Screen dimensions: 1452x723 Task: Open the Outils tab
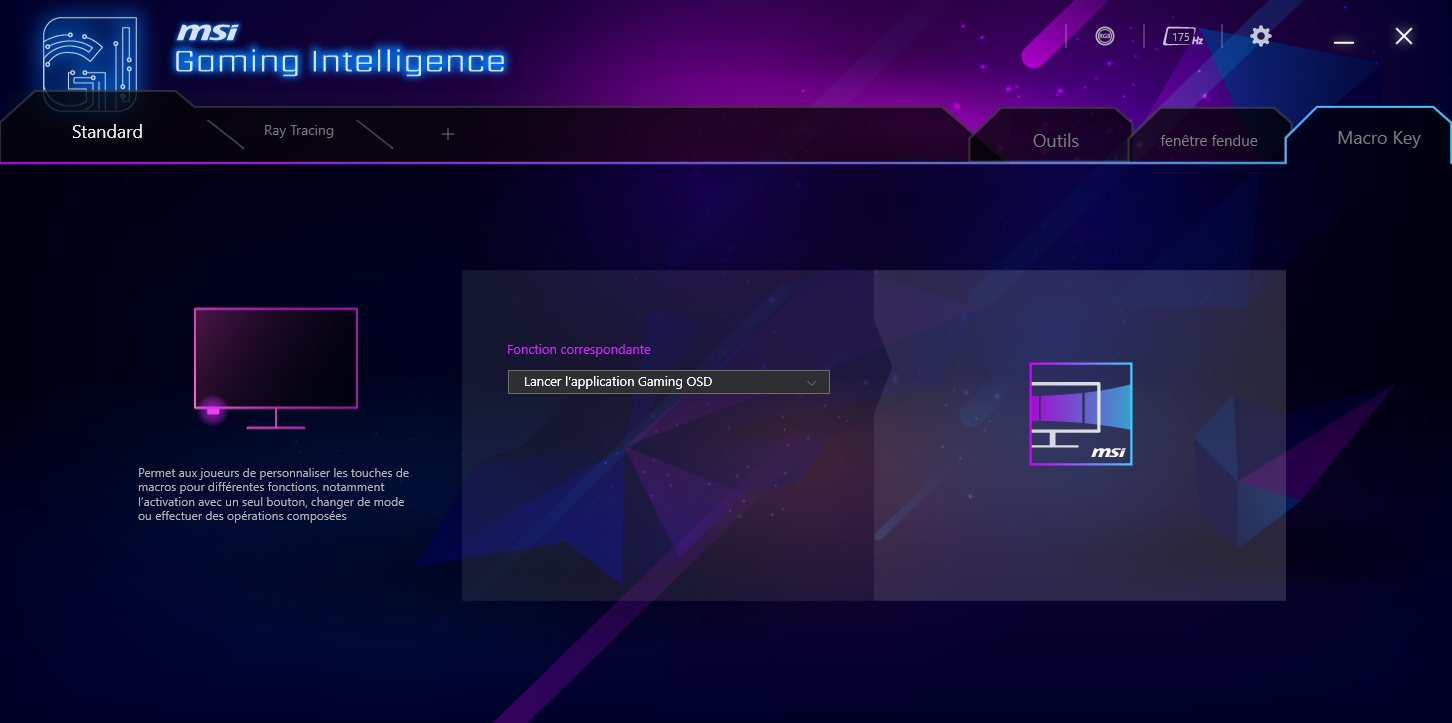coord(1055,141)
